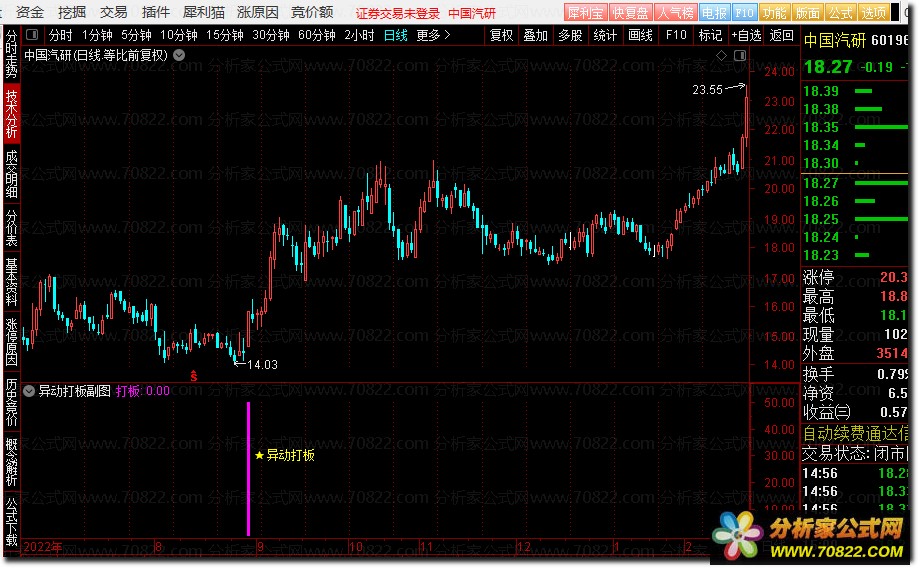Switch to 5分钟 period
Viewport: 920px width, 568px height.
coord(136,35)
